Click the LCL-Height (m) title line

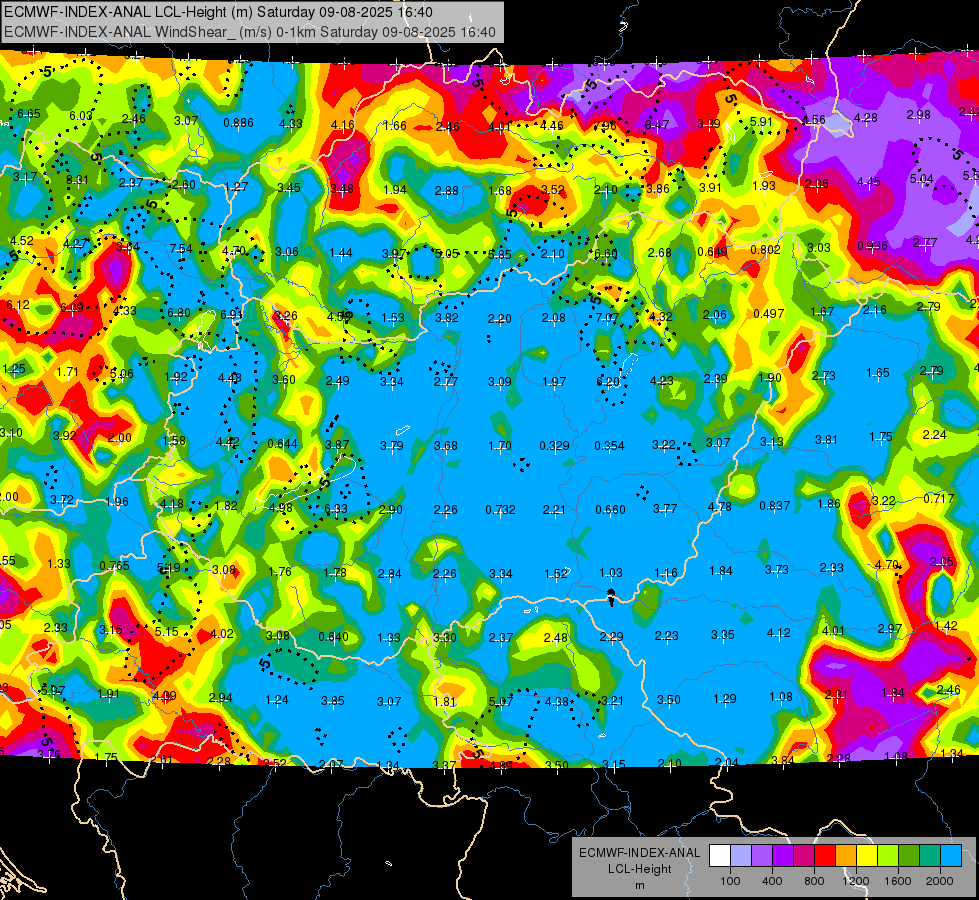pos(218,12)
